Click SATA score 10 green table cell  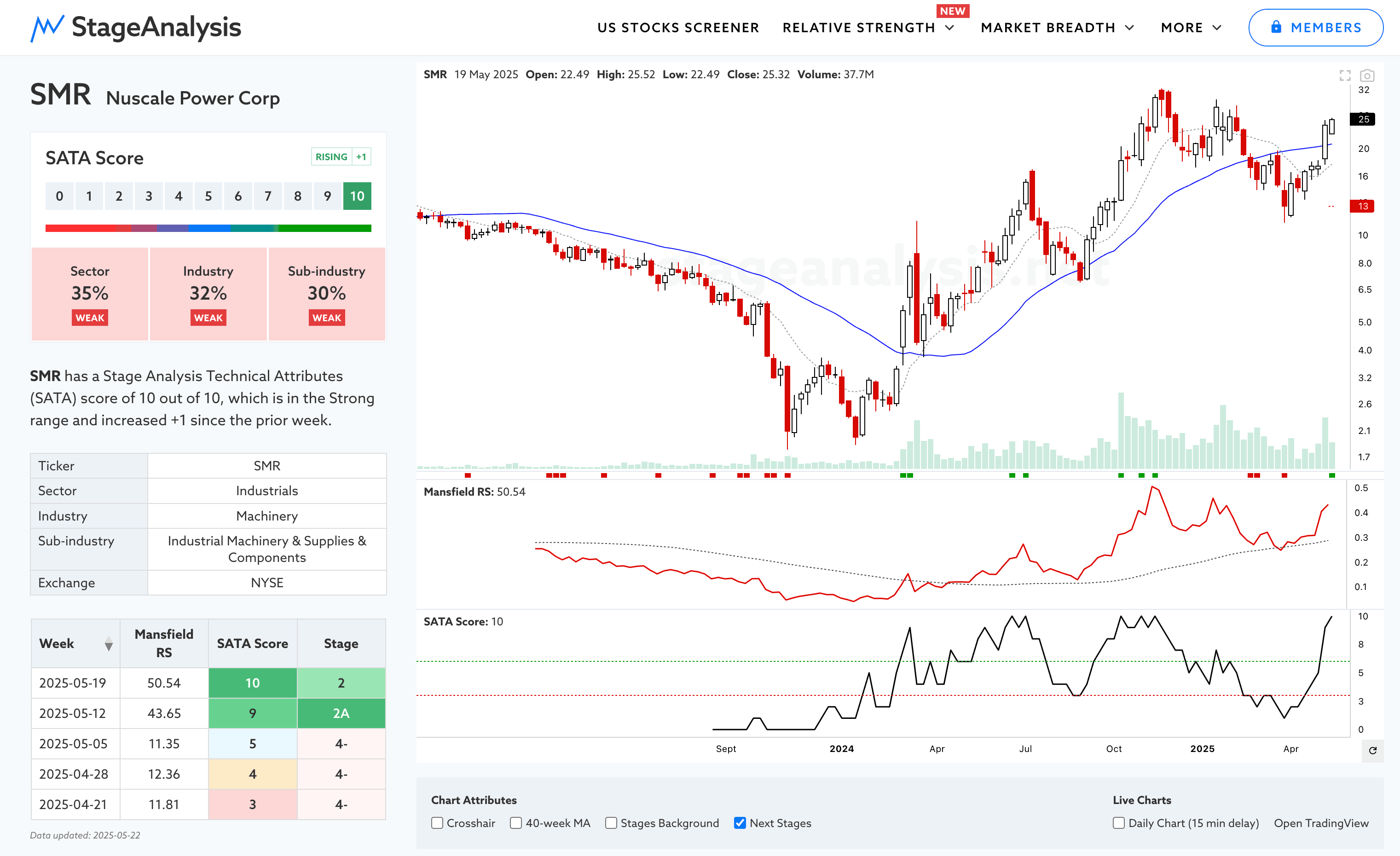click(252, 683)
